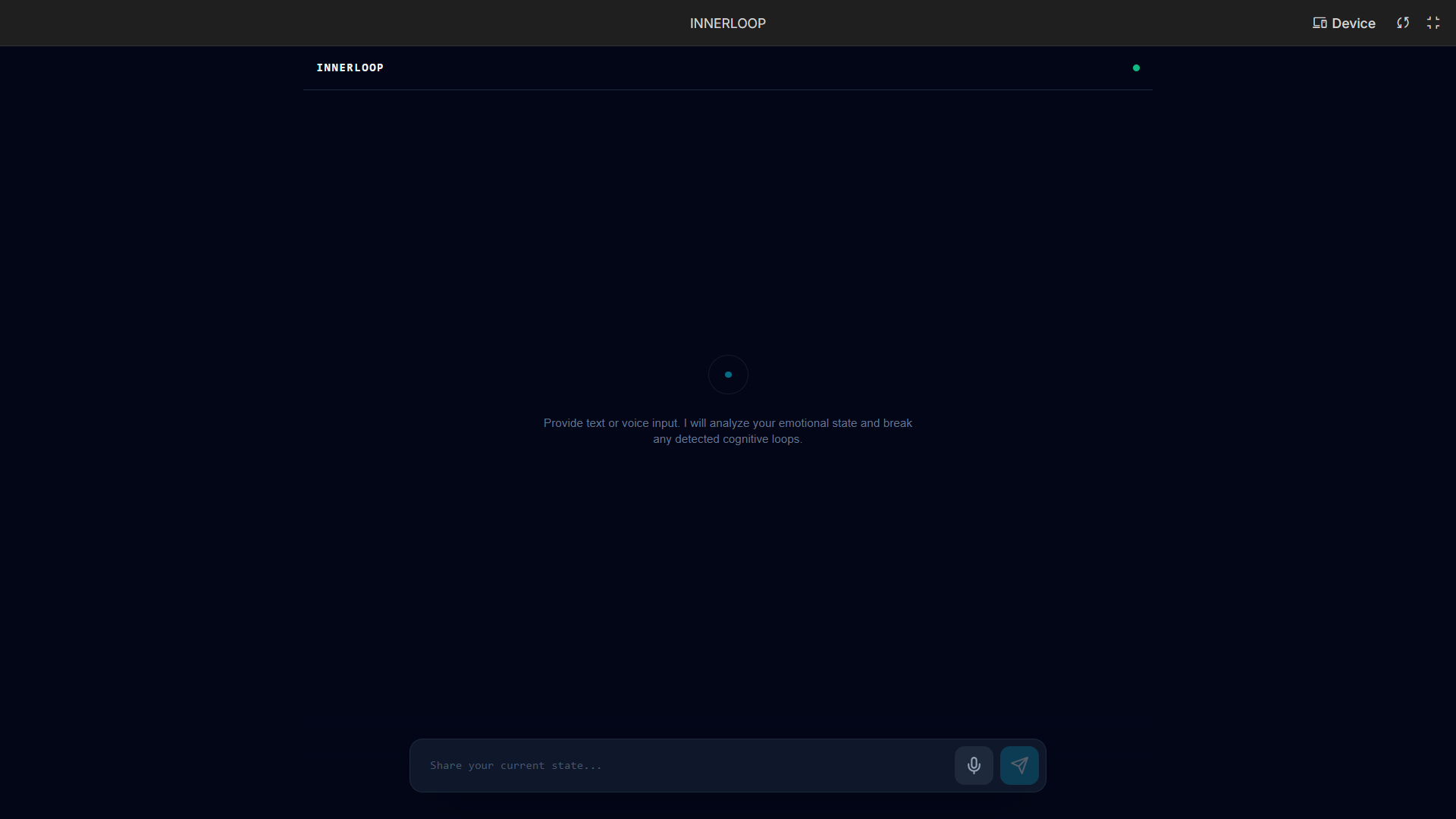Click the reload preview arrows icon
This screenshot has width=1456, height=819.
point(1403,23)
